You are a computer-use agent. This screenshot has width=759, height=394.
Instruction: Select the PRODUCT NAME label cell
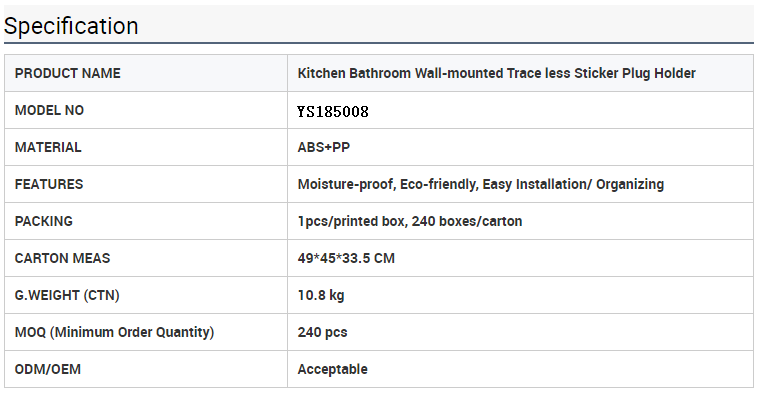pos(146,73)
